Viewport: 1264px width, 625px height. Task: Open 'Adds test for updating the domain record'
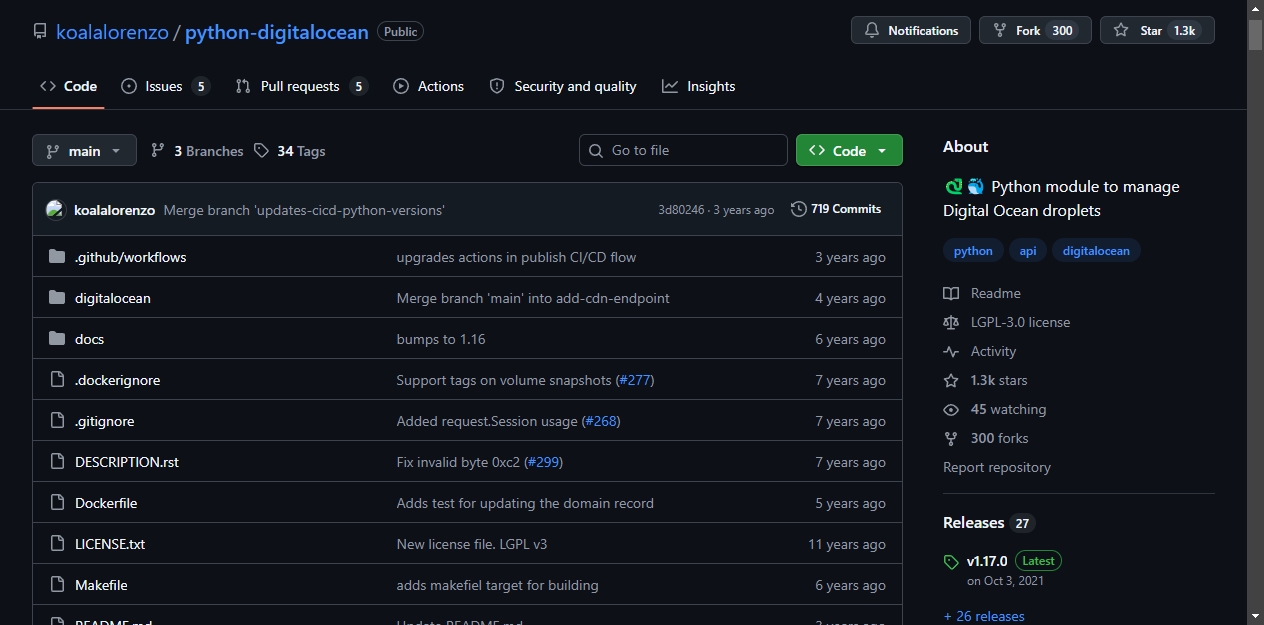pos(525,503)
